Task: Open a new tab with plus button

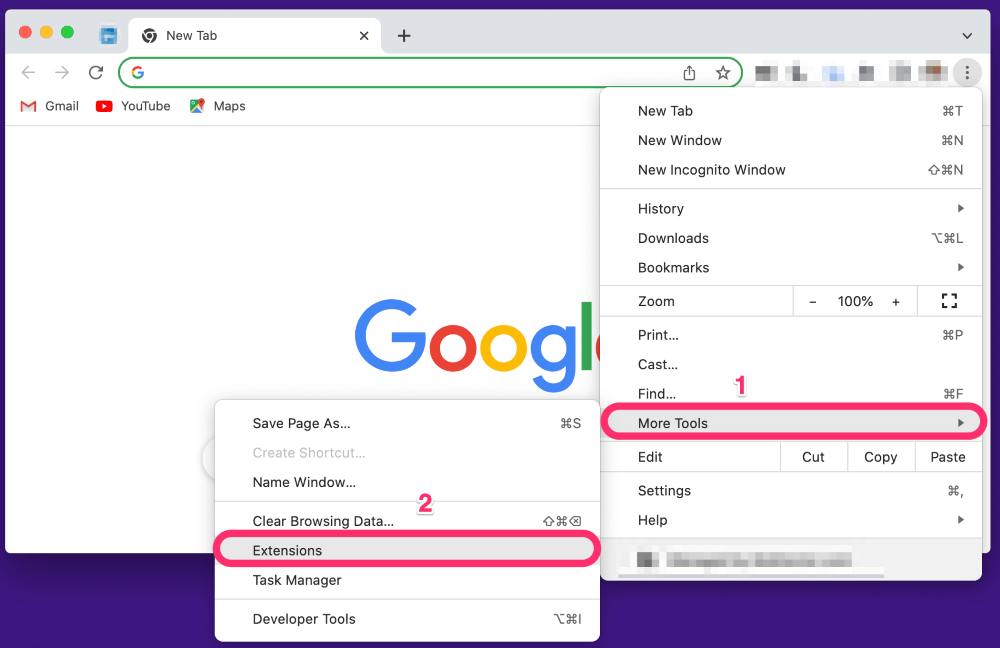Action: (404, 36)
